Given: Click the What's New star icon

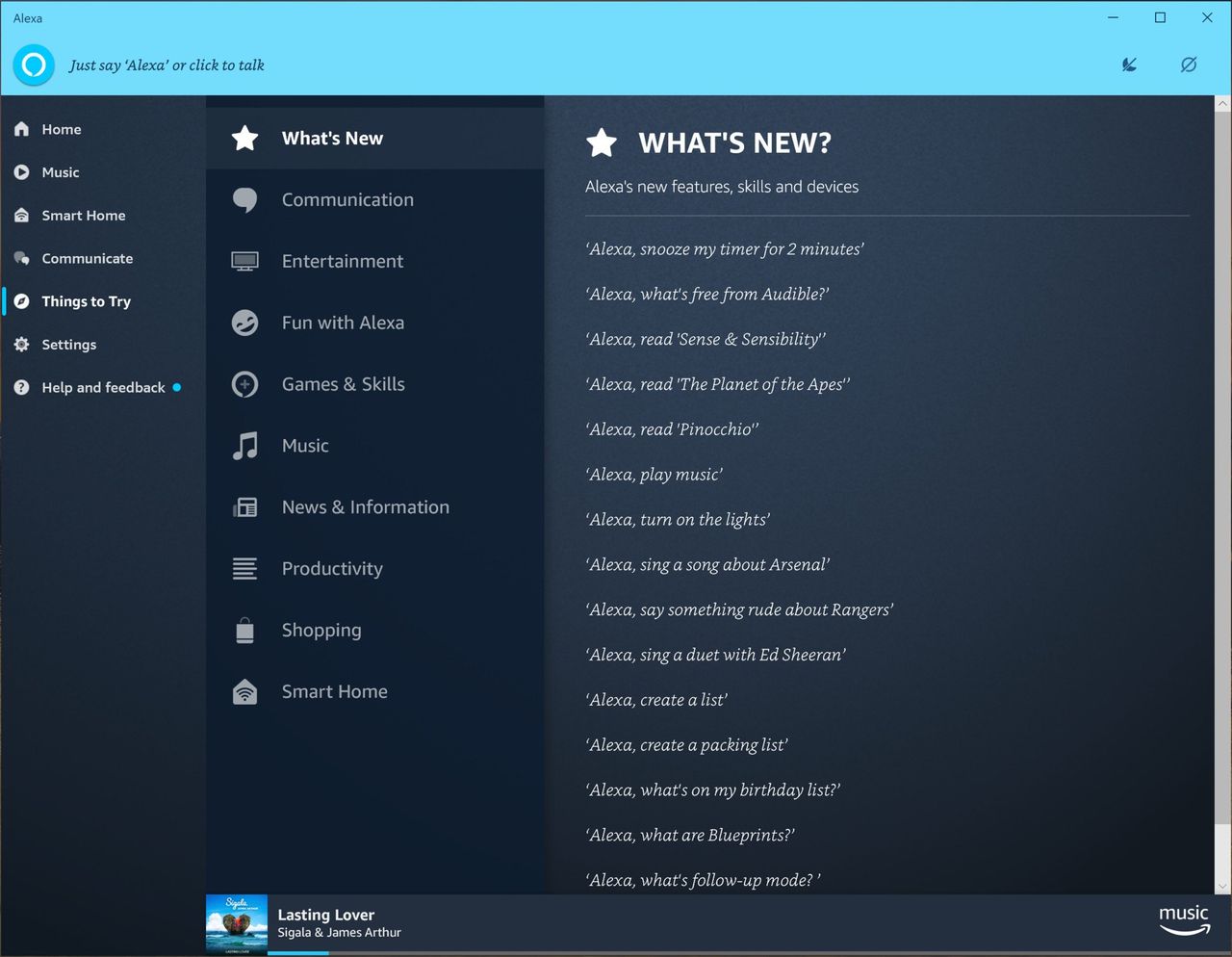Looking at the screenshot, I should point(244,138).
